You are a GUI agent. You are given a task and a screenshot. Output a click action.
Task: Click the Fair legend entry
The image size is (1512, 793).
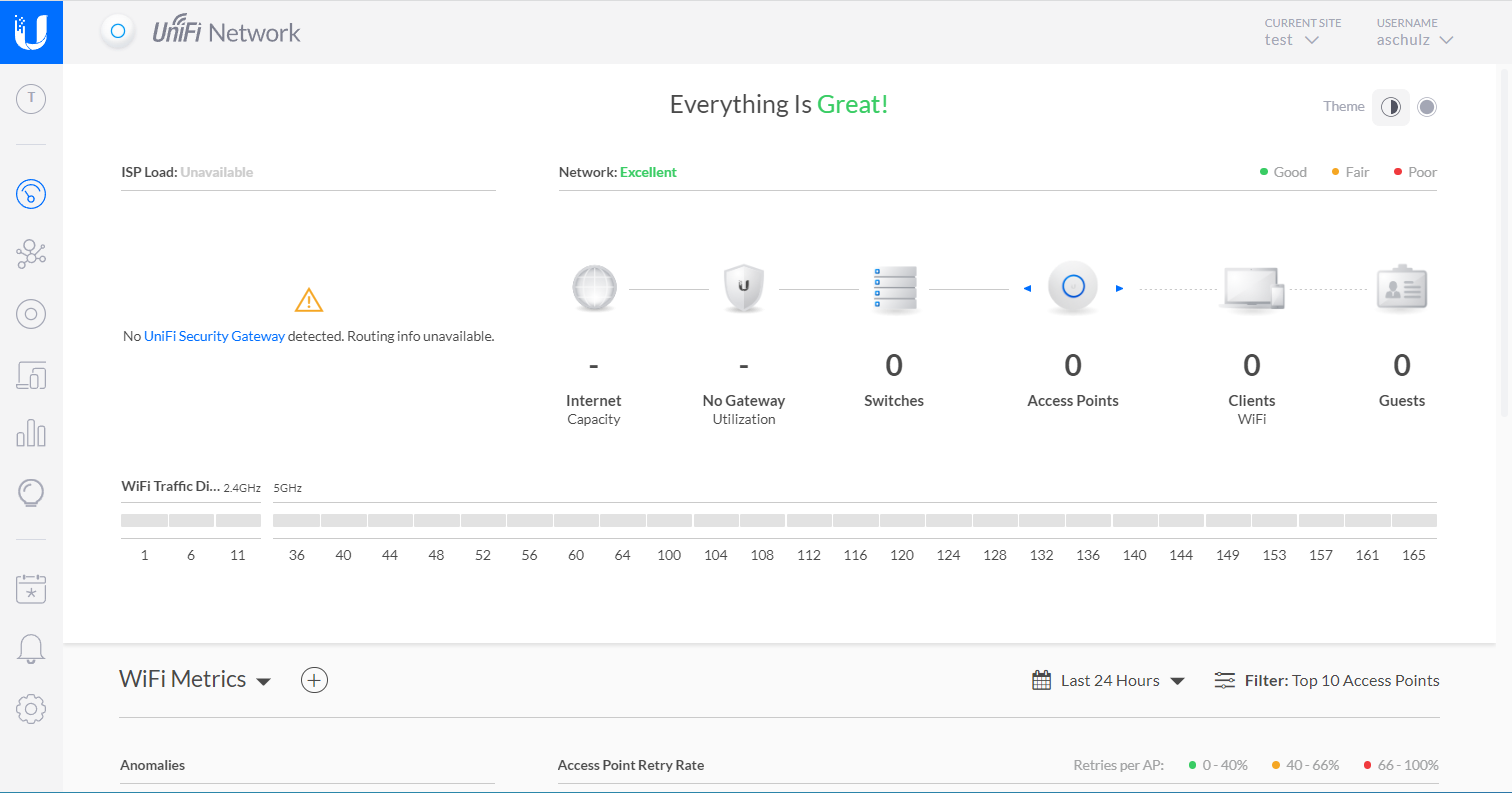1350,172
